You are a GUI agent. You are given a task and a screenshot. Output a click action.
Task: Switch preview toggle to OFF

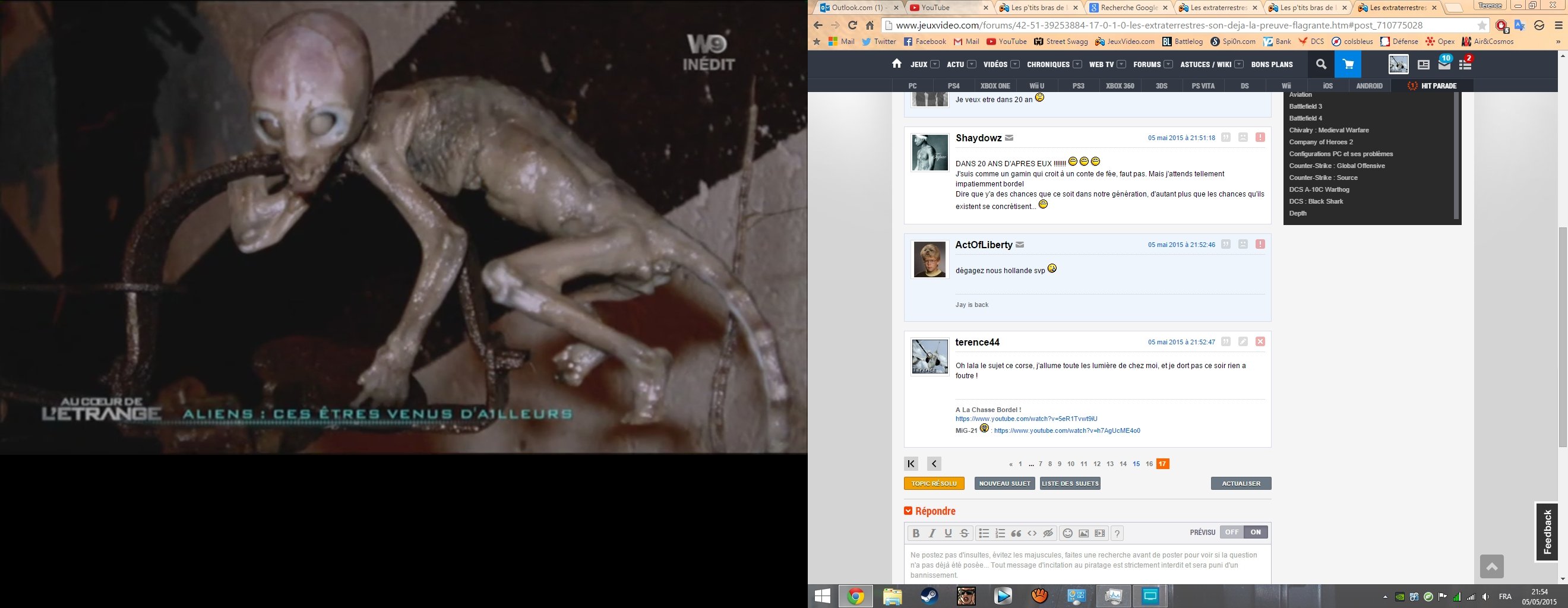click(1231, 532)
